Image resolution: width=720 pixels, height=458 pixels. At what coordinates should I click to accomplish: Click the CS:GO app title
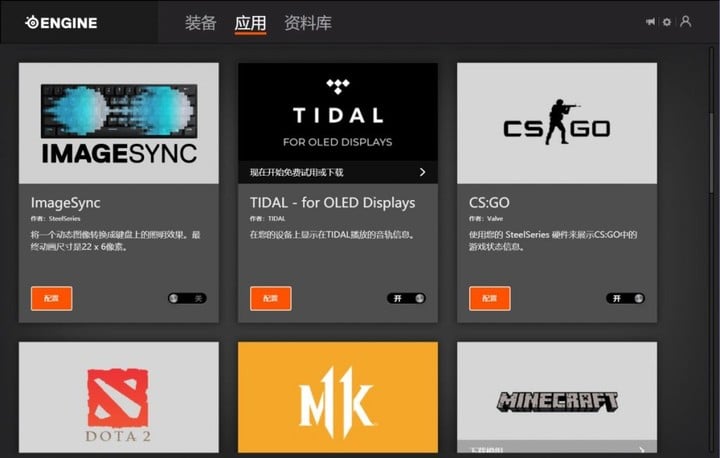489,203
